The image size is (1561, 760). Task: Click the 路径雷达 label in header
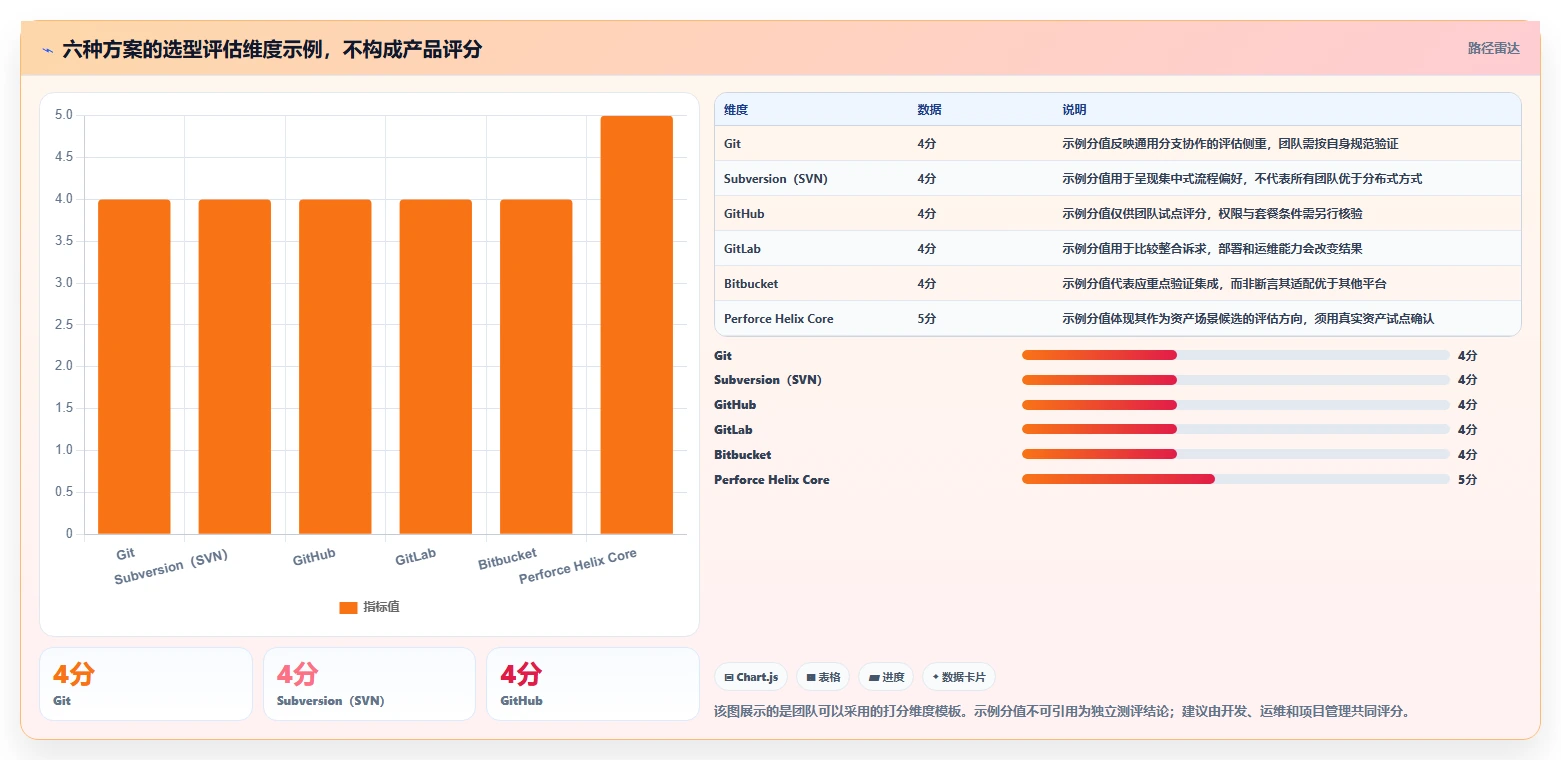1493,48
